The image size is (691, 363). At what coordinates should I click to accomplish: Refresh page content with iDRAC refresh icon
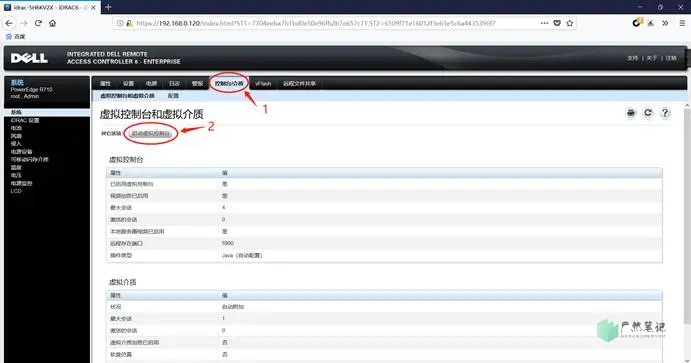click(x=648, y=113)
